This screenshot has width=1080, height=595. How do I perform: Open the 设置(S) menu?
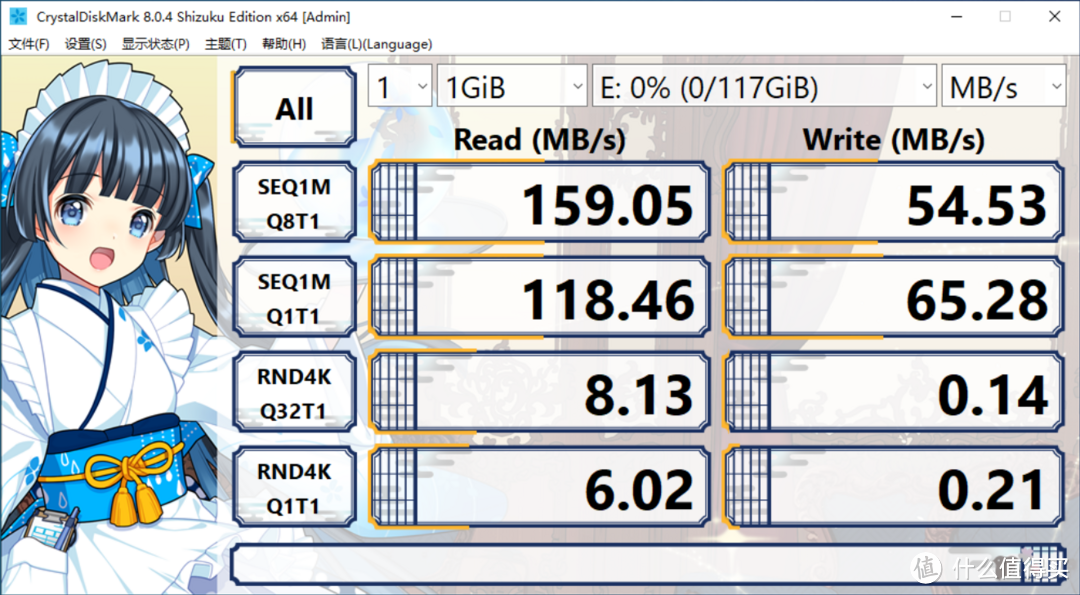pos(85,44)
